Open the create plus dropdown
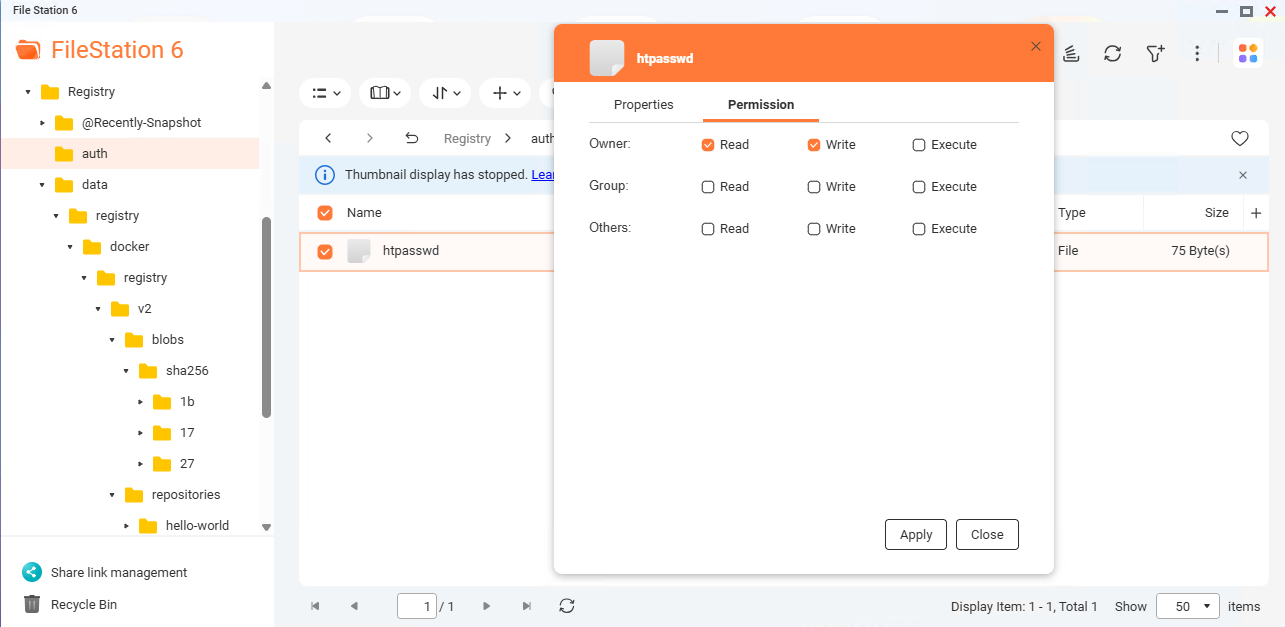This screenshot has width=1285, height=627. (x=505, y=93)
